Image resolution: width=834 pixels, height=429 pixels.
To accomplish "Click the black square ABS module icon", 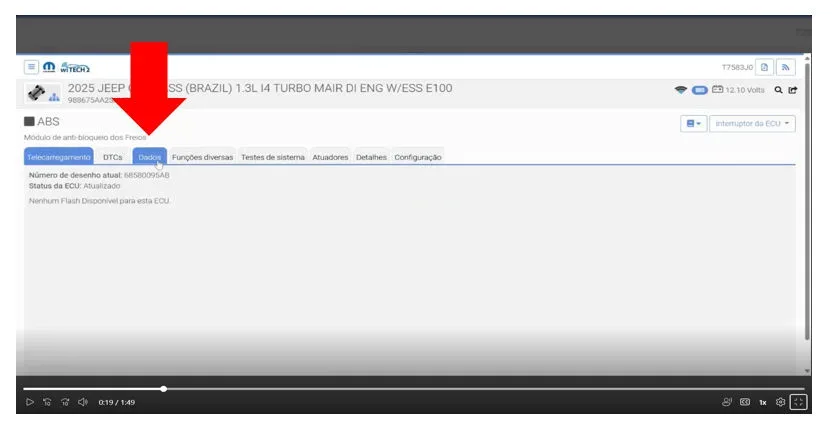I will tap(29, 121).
